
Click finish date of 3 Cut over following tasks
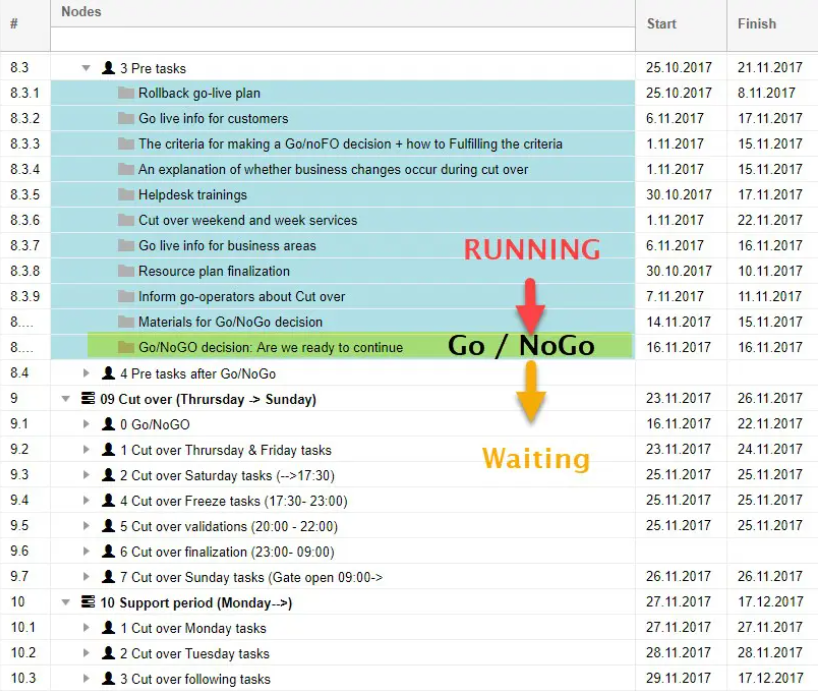click(x=770, y=679)
